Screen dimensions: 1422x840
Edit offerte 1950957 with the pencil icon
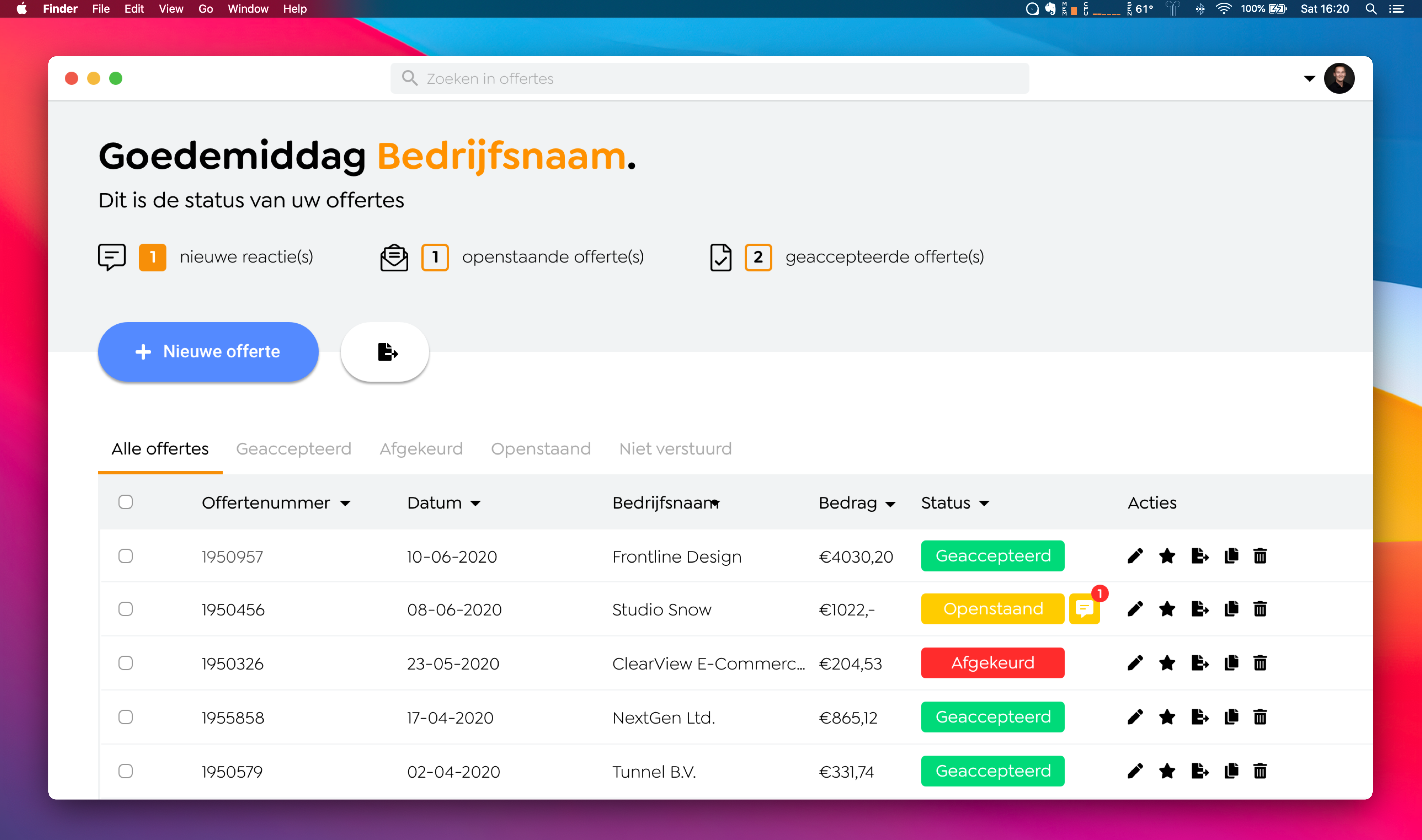coord(1135,556)
